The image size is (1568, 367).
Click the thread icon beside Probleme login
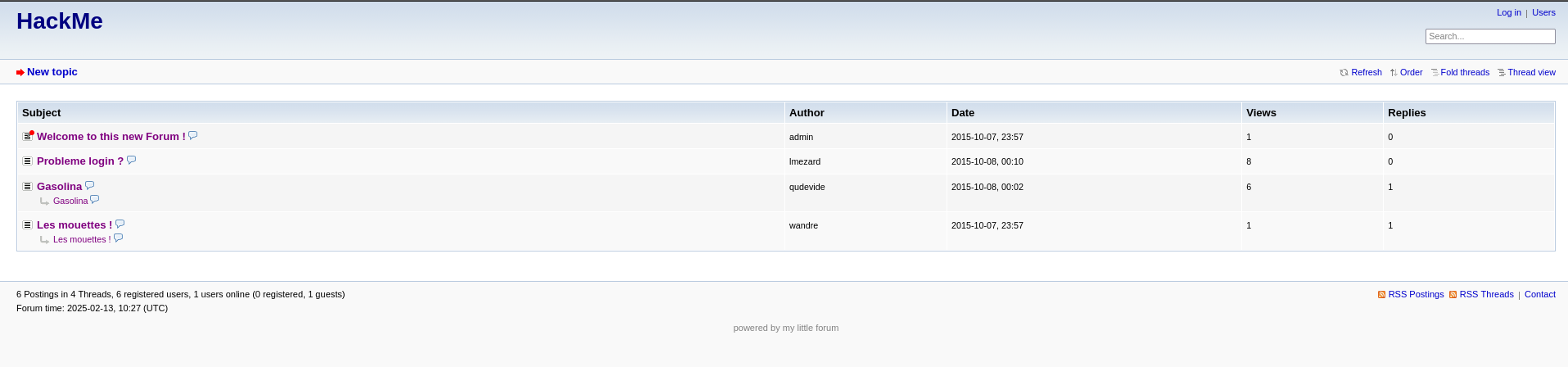click(27, 161)
